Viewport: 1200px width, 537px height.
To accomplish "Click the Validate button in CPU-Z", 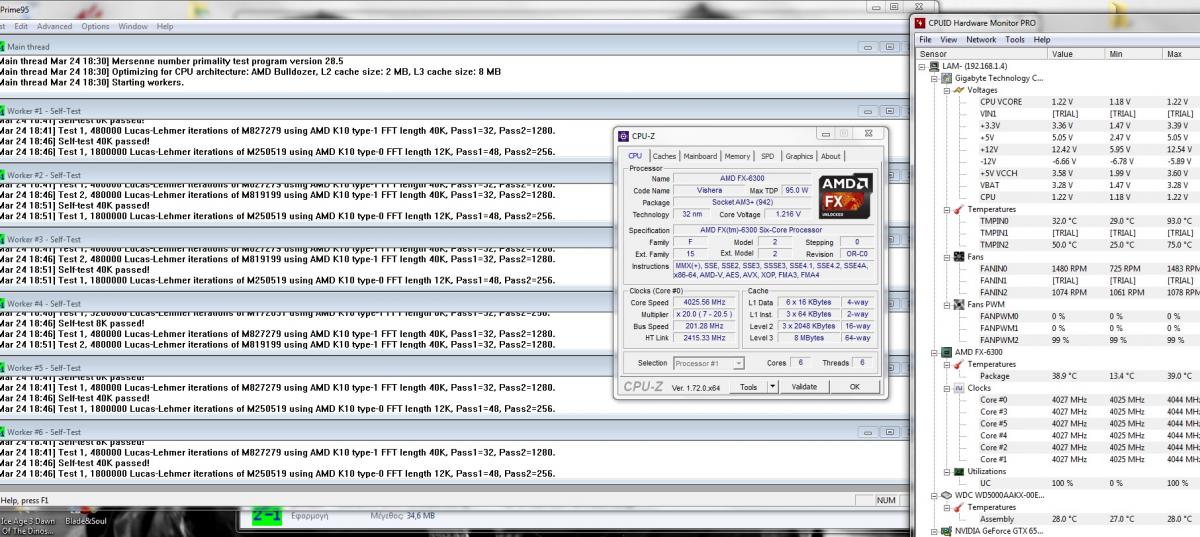I will point(804,386).
